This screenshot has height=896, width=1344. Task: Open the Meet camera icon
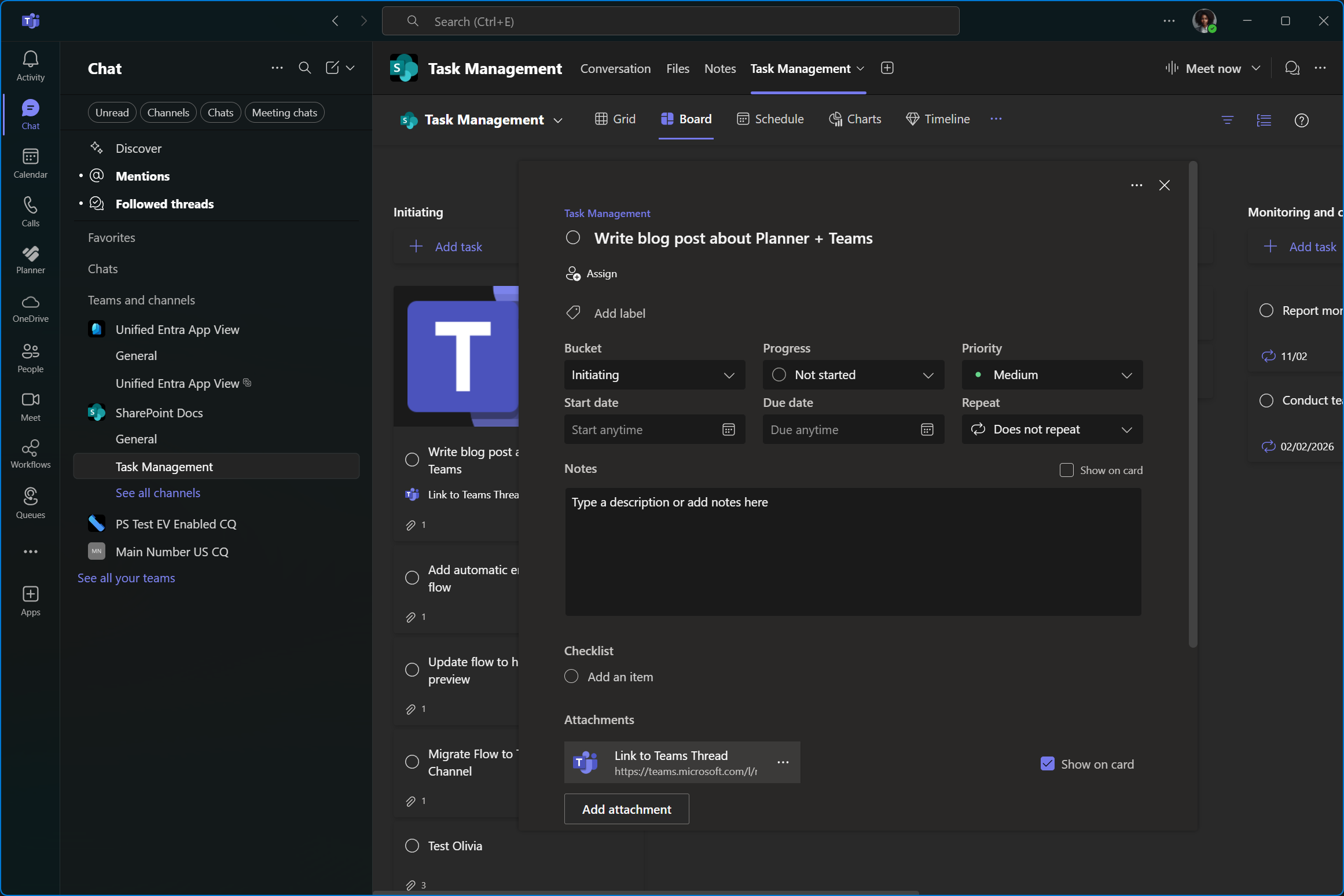pos(30,399)
